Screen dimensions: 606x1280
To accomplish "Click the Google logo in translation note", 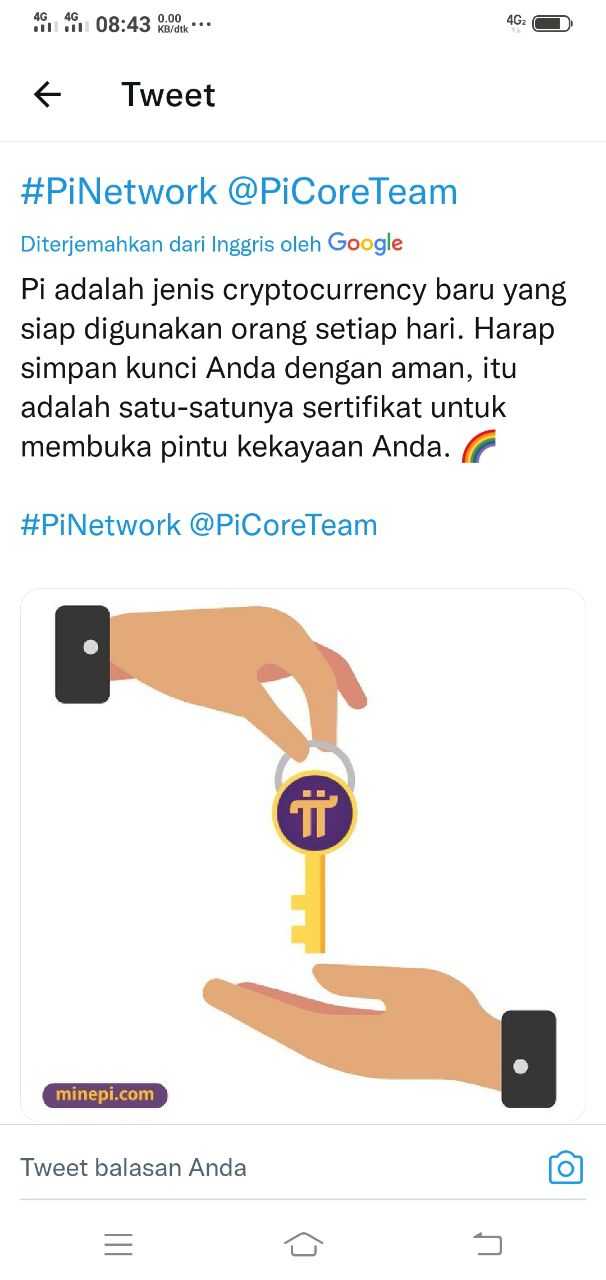I will 365,243.
